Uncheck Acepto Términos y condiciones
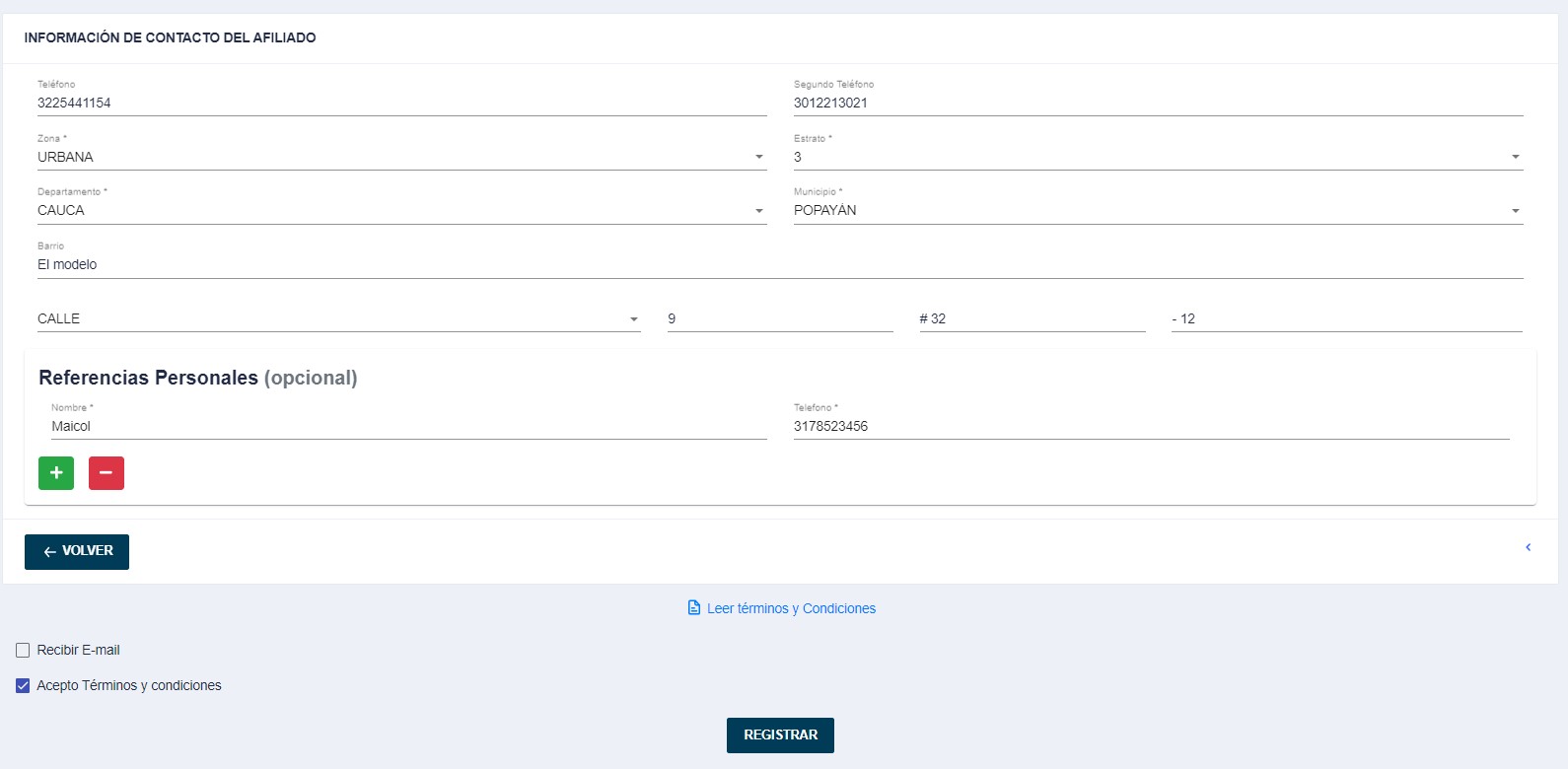 coord(23,686)
